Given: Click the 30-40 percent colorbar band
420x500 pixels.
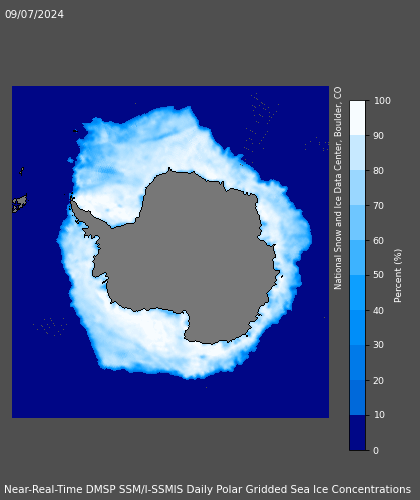Looking at the screenshot, I should tap(357, 328).
